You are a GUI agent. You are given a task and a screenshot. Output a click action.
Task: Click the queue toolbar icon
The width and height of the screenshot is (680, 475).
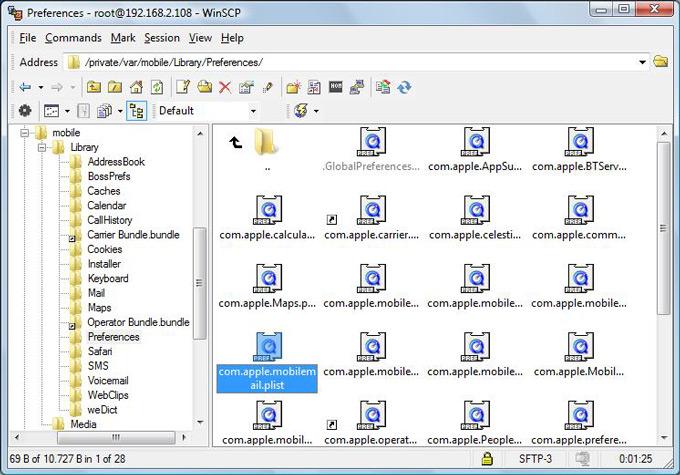pyautogui.click(x=83, y=111)
